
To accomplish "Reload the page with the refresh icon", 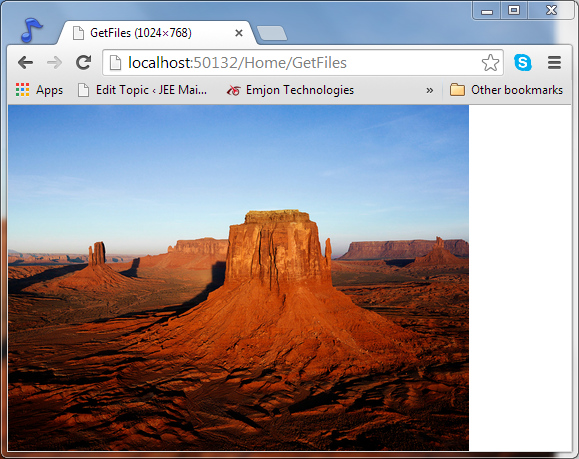I will pos(83,62).
